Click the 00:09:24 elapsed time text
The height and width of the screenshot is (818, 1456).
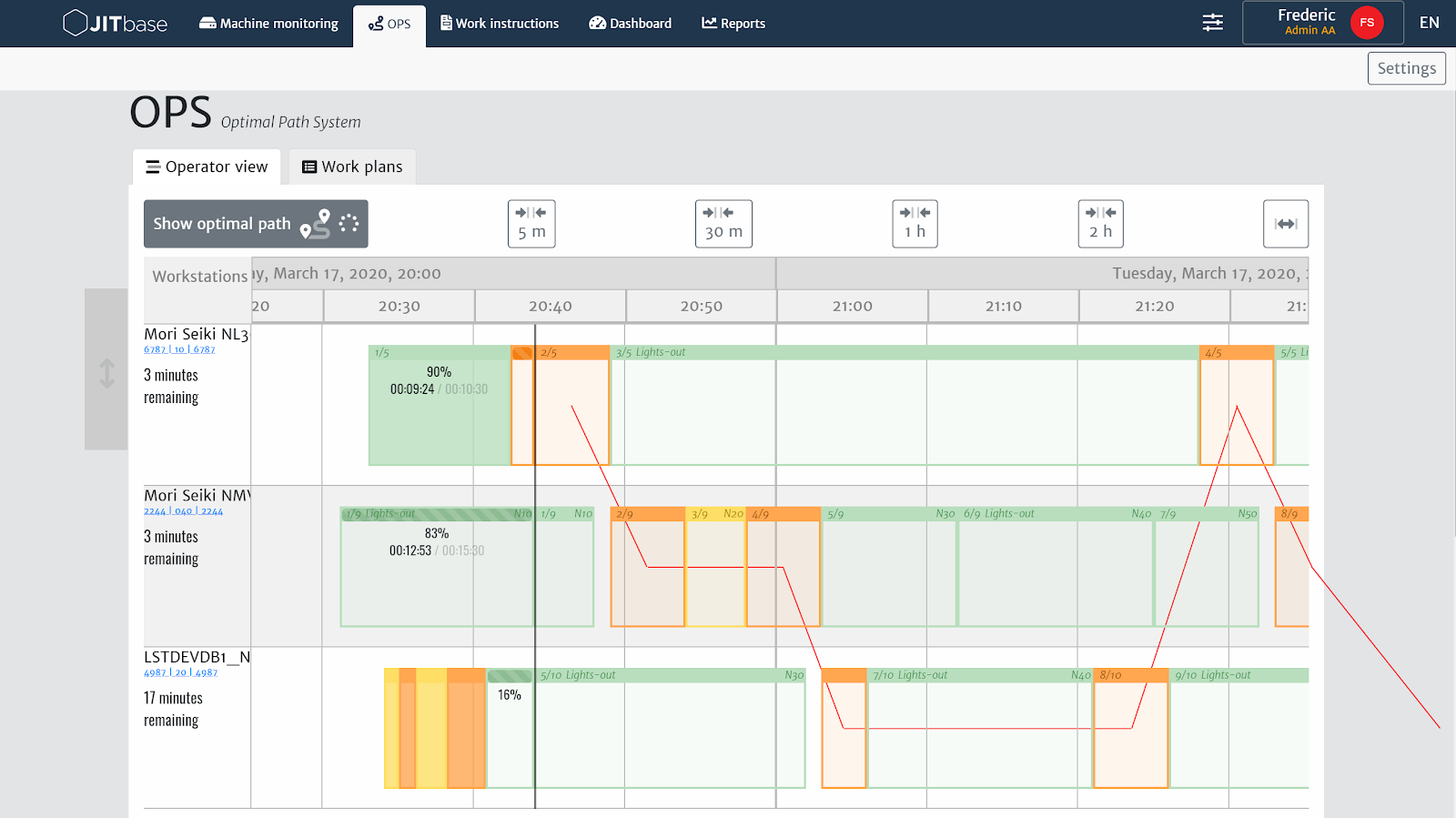412,389
